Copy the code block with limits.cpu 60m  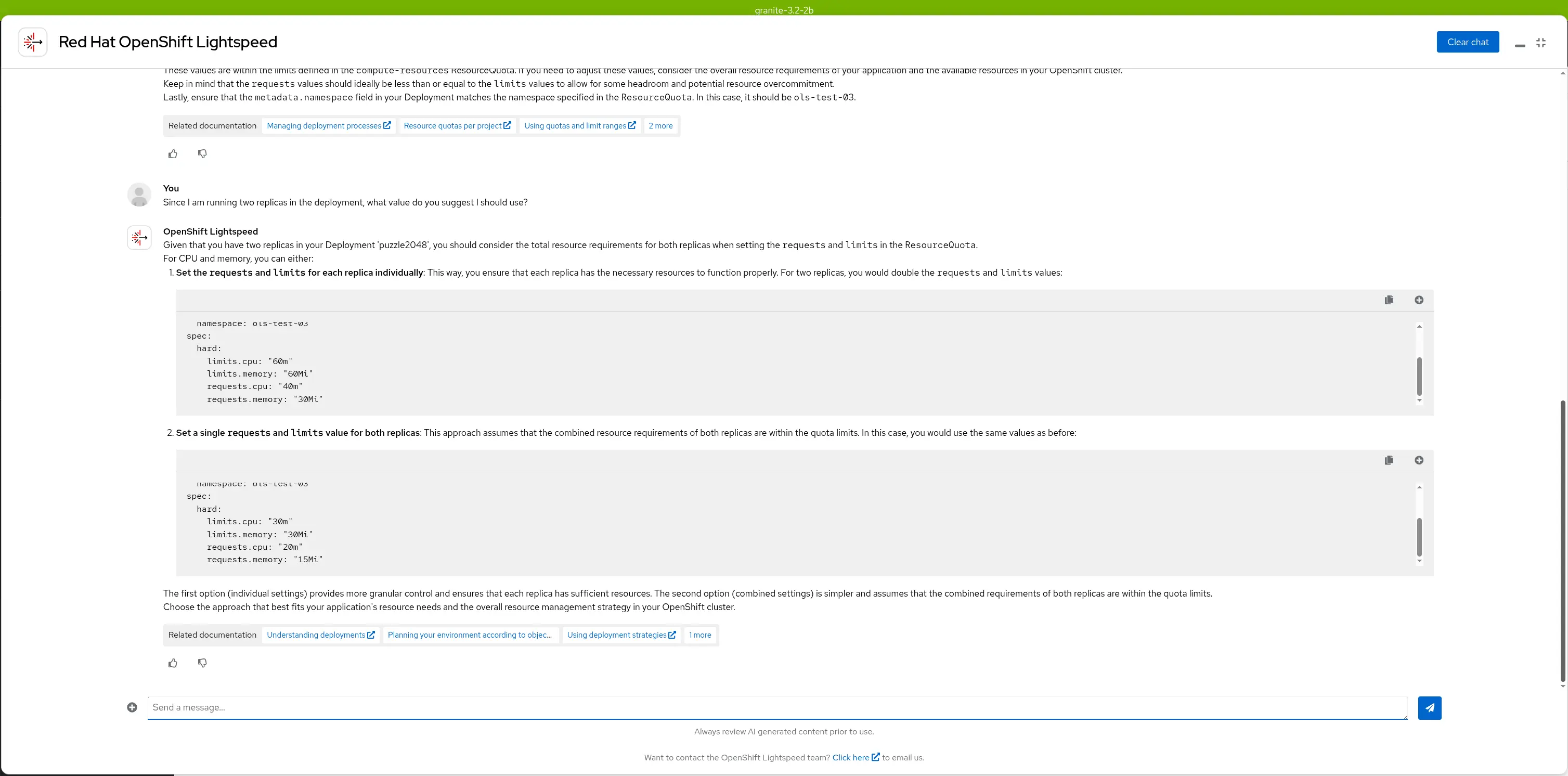tap(1389, 300)
